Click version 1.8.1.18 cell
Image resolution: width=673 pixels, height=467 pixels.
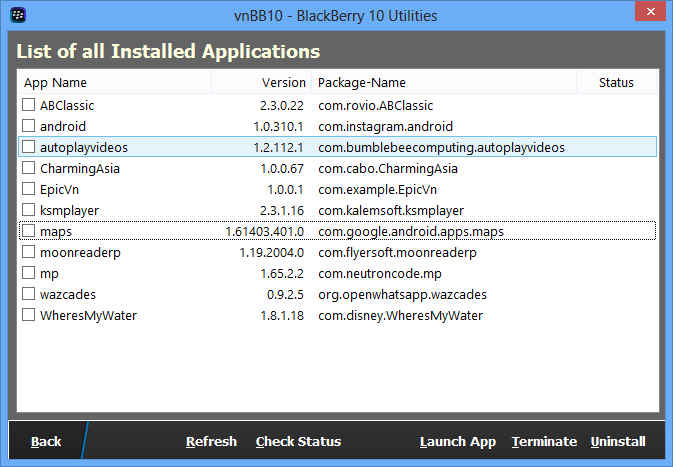pos(282,316)
